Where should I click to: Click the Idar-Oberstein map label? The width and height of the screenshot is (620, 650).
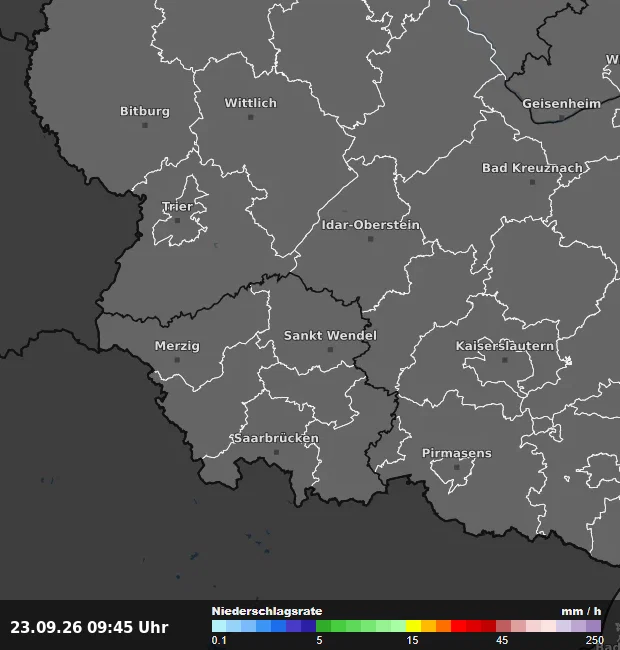click(x=371, y=225)
